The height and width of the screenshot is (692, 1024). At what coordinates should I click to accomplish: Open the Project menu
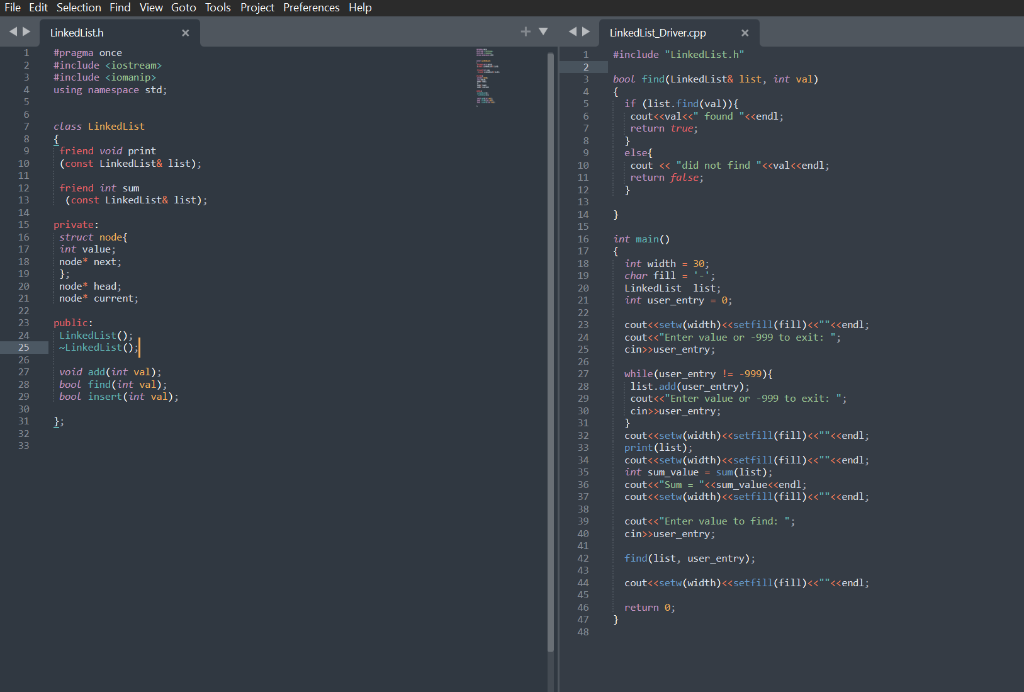(257, 7)
